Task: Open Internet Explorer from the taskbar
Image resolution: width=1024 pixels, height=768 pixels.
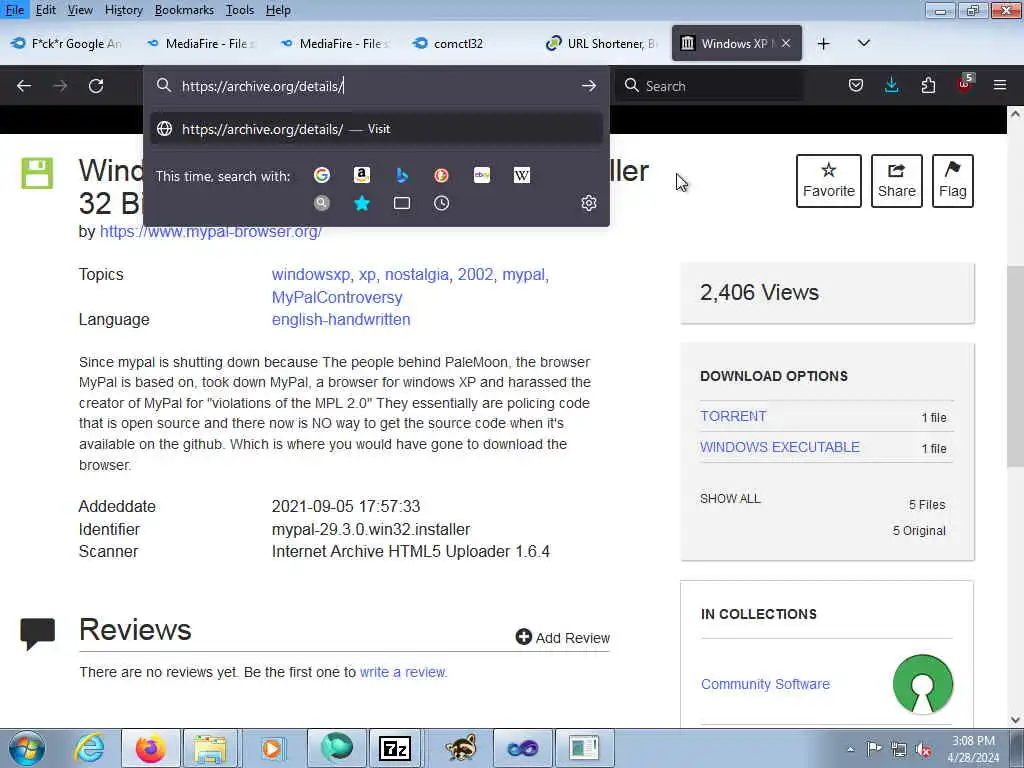Action: tap(89, 748)
